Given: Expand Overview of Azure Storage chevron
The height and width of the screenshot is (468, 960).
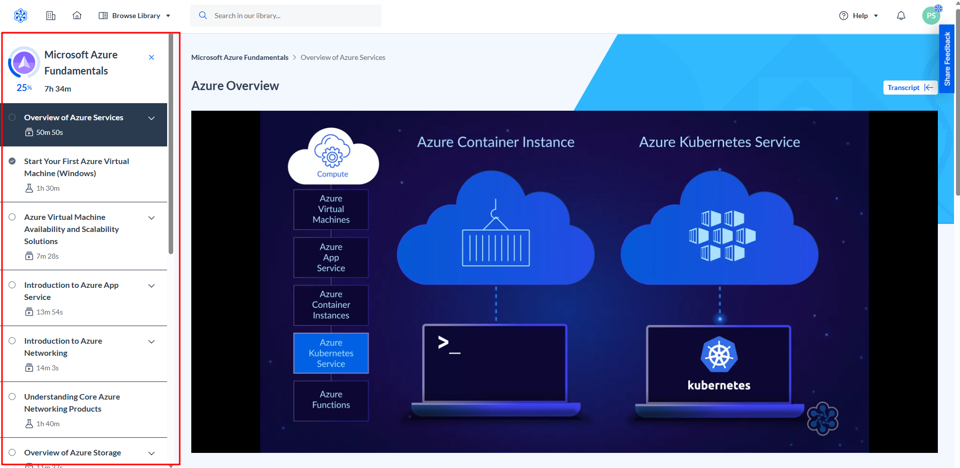Looking at the screenshot, I should click(152, 453).
